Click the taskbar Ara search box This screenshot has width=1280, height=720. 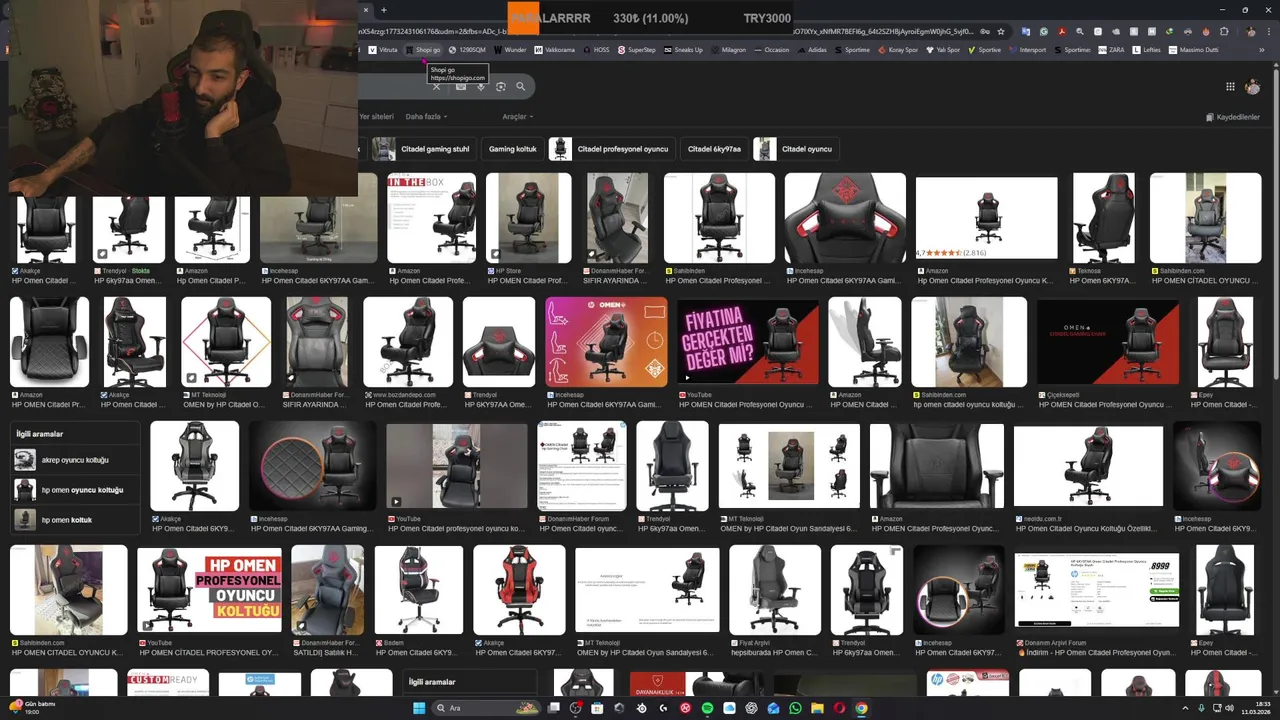tap(486, 708)
